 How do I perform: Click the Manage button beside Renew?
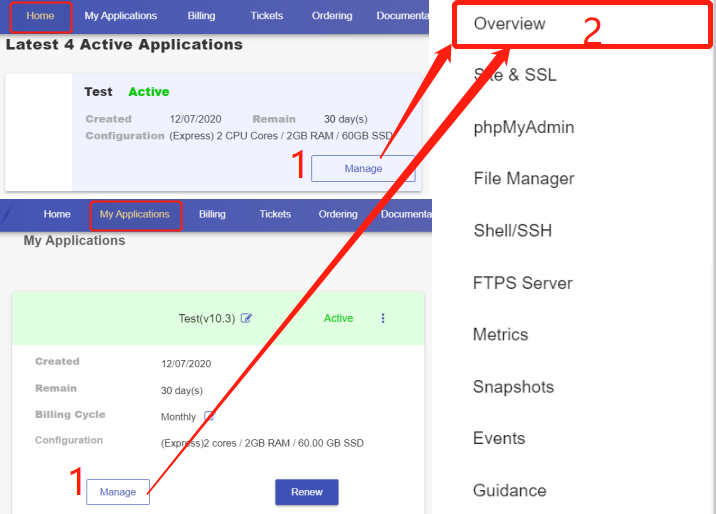[118, 492]
